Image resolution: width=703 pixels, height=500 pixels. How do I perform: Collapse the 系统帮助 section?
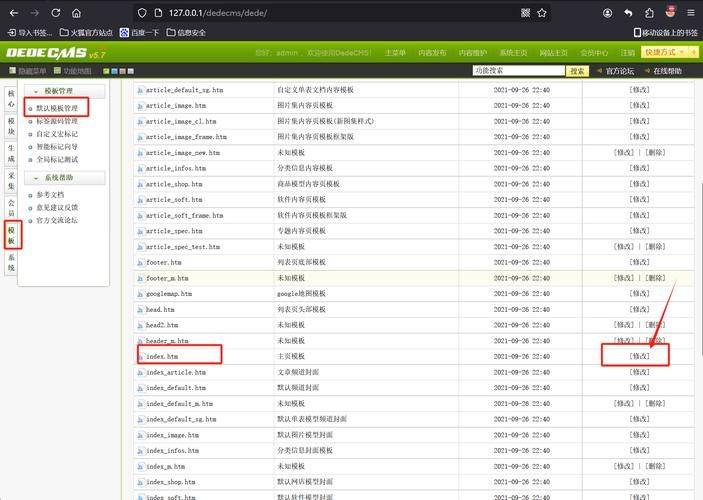click(36, 178)
